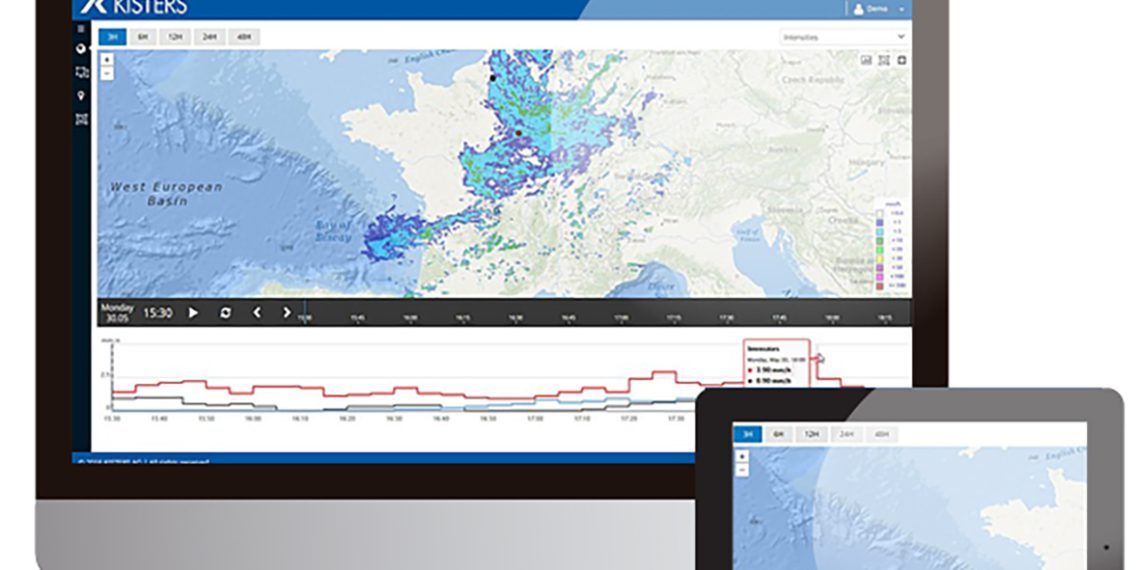Image resolution: width=1140 pixels, height=570 pixels.
Task: Click the 16:00 mark on timeline
Action: [410, 318]
